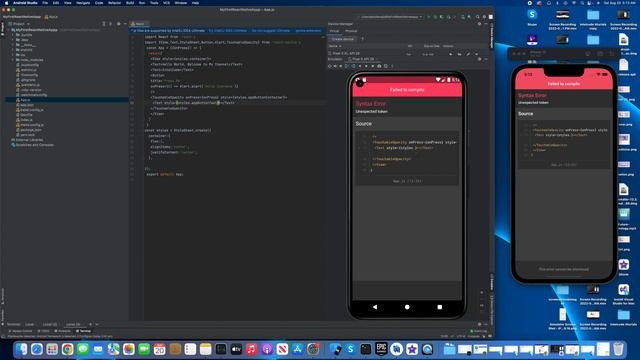Click the Create device button
The width and height of the screenshot is (640, 360).
[x=342, y=39]
